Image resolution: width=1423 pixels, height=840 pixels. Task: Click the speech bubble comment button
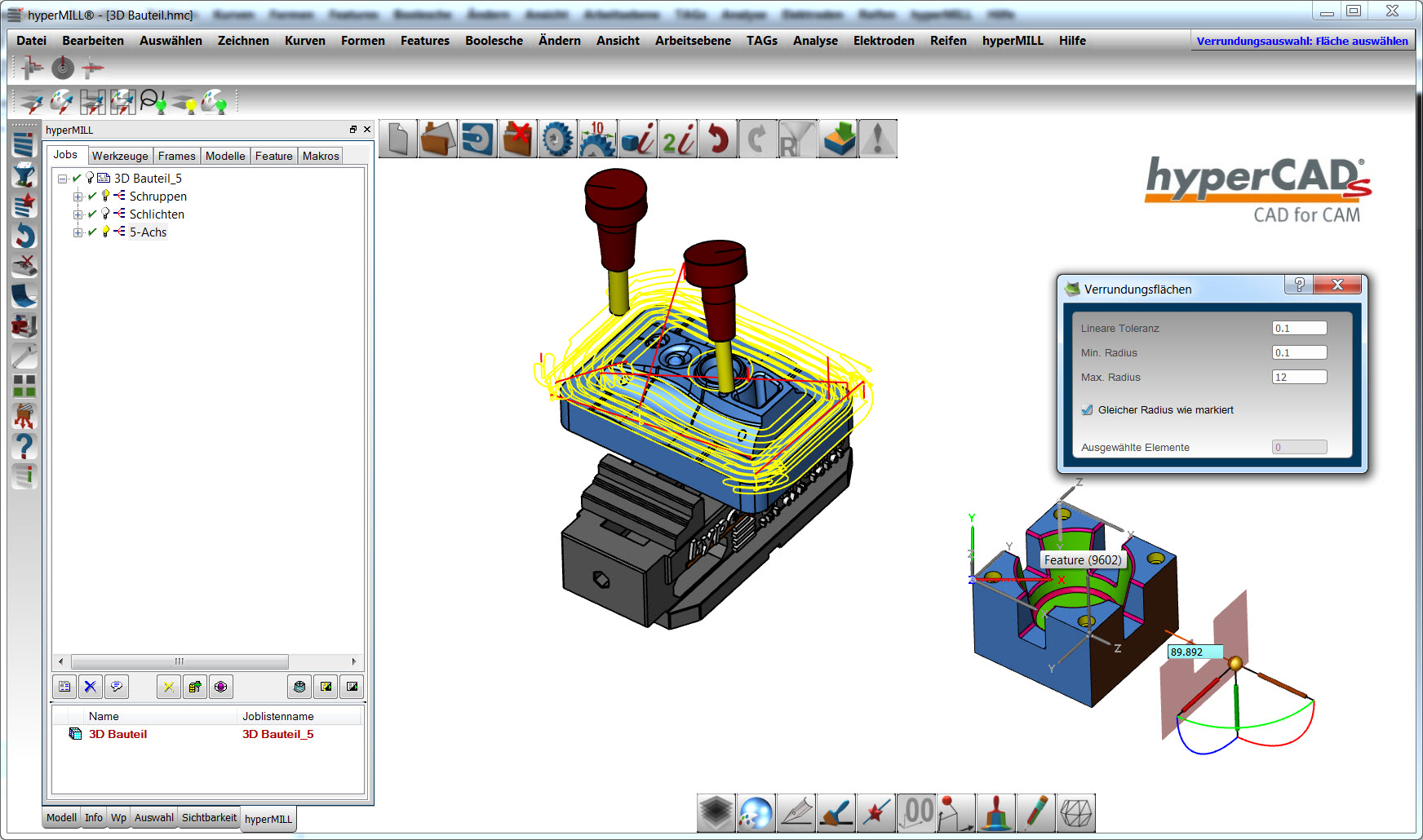click(x=117, y=687)
